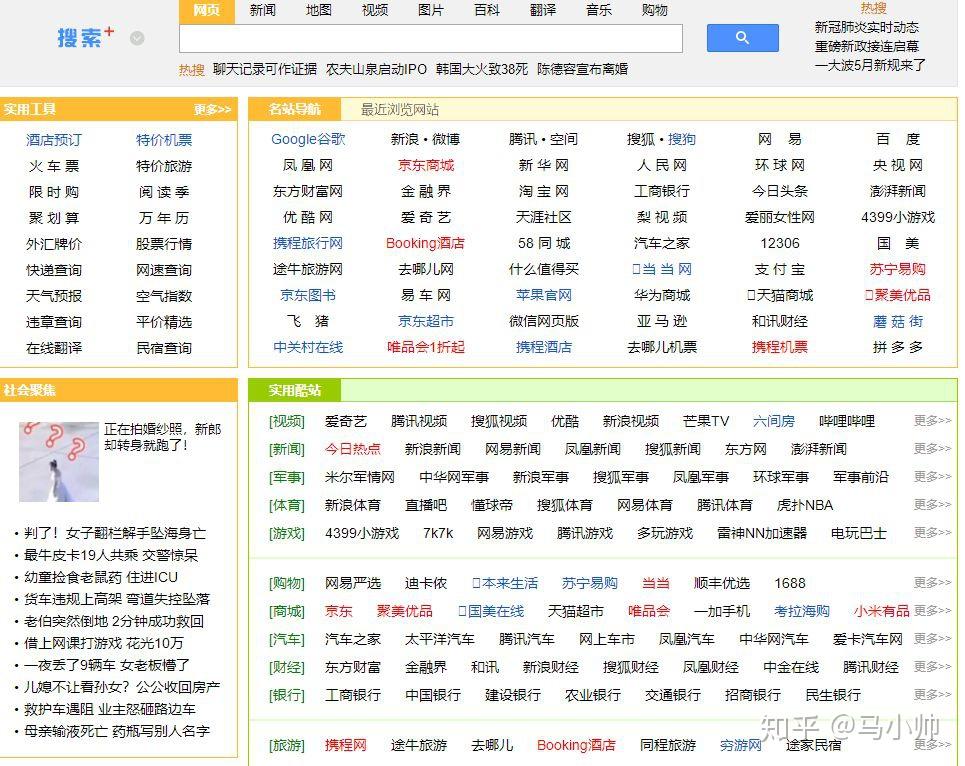Switch to the 图片 search tab
Viewport: 965px width, 766px height.
tap(430, 10)
